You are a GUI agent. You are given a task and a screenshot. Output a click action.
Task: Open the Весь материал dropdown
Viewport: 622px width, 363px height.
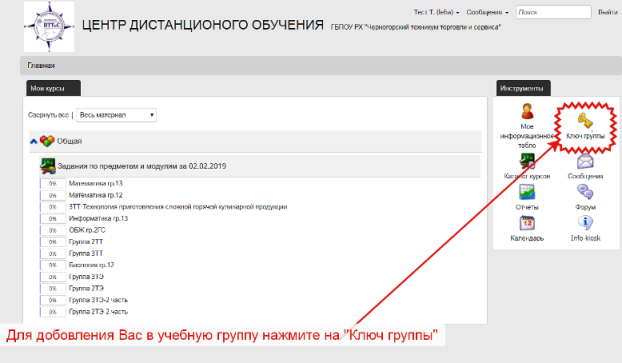coord(116,115)
